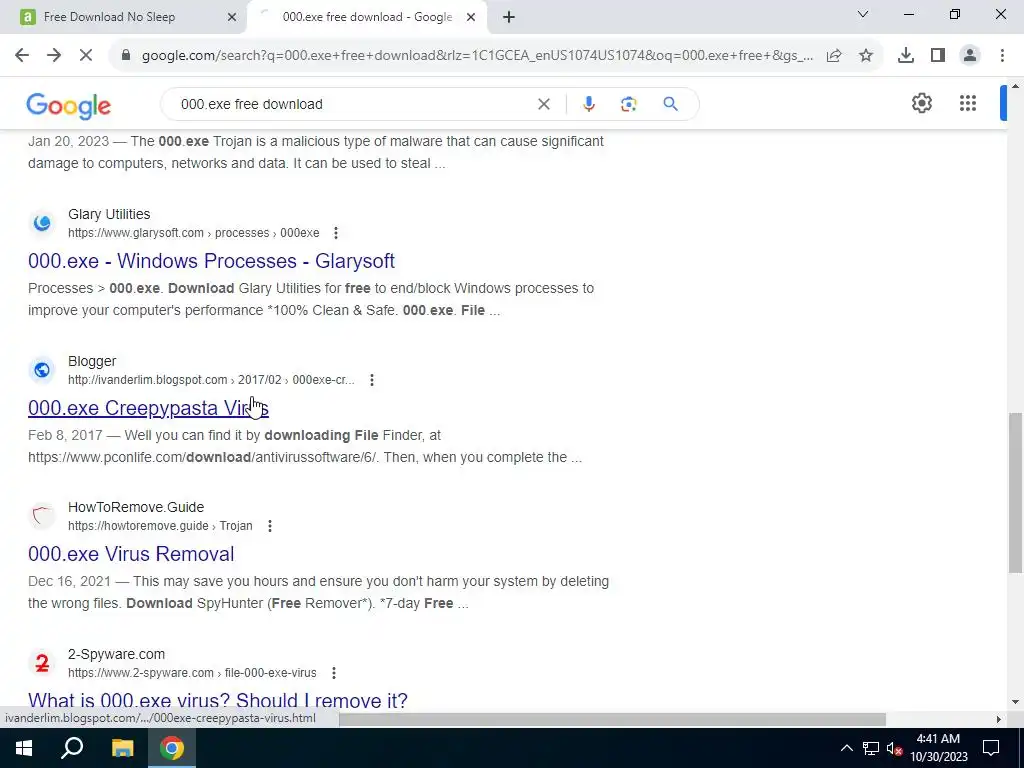
Task: Go back to the previous page
Action: pos(22,56)
